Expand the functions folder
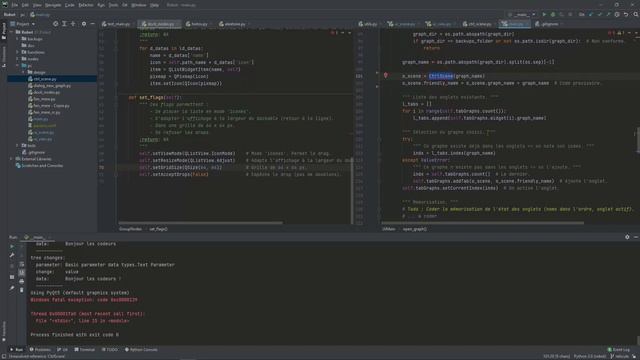The height and width of the screenshot is (360, 640). pyautogui.click(x=18, y=52)
